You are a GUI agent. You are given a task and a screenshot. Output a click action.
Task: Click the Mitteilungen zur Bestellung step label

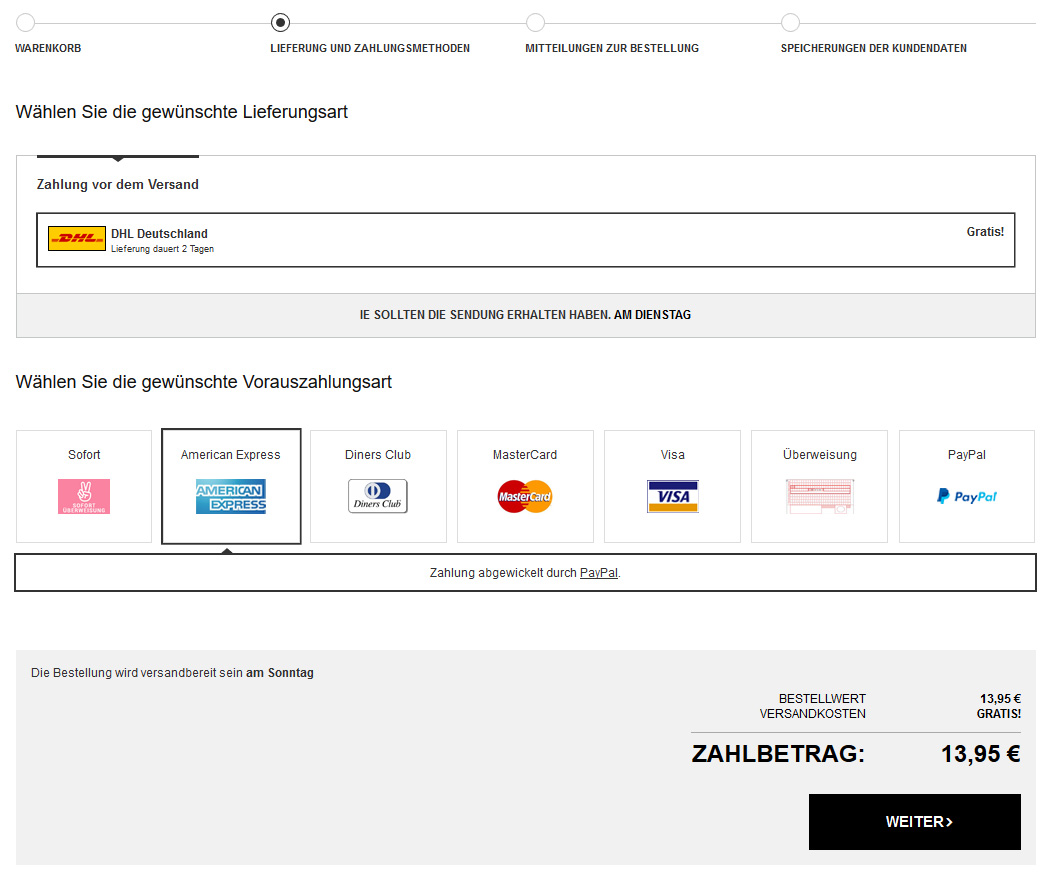coord(612,48)
